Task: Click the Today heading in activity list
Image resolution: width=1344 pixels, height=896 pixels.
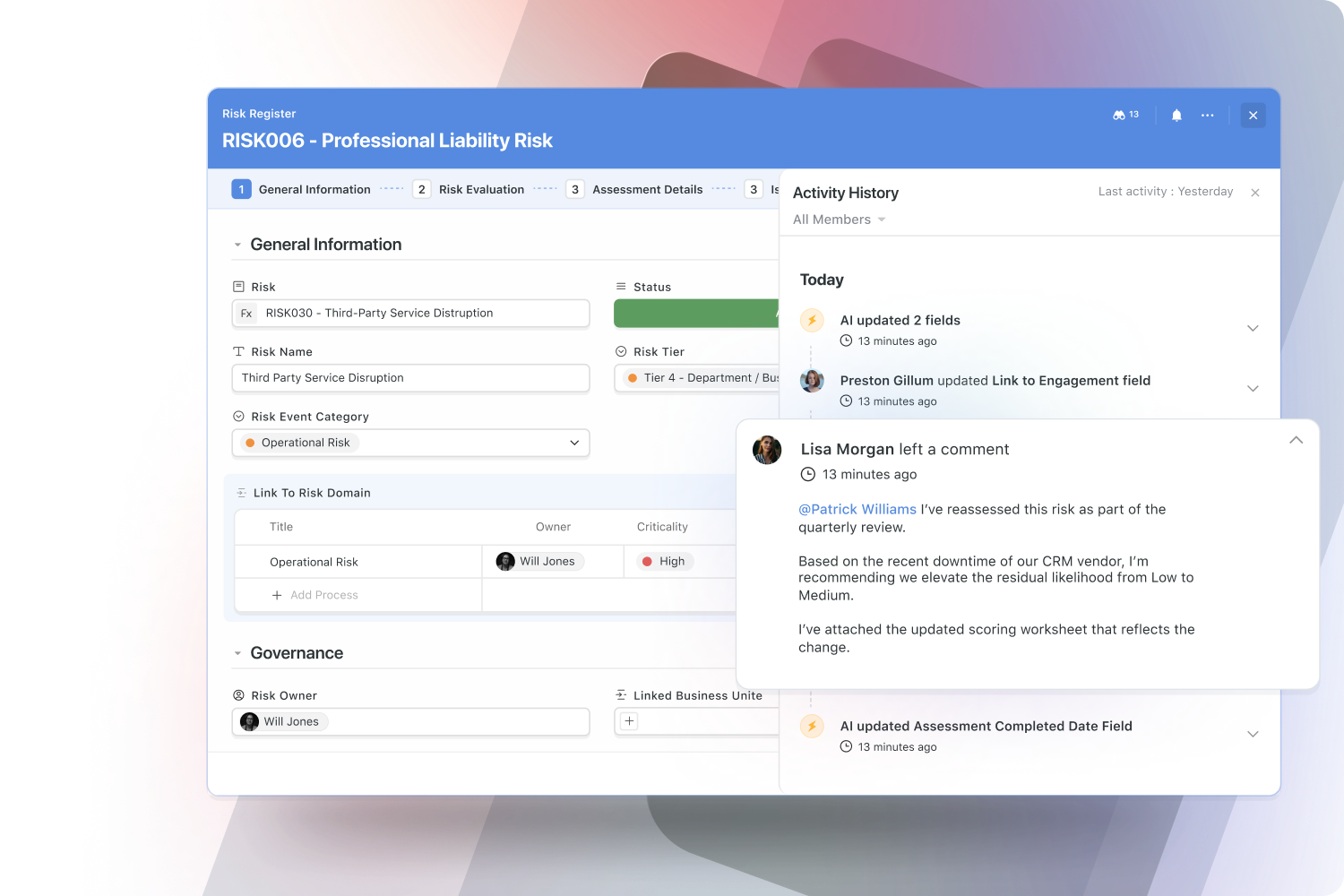Action: (x=822, y=280)
